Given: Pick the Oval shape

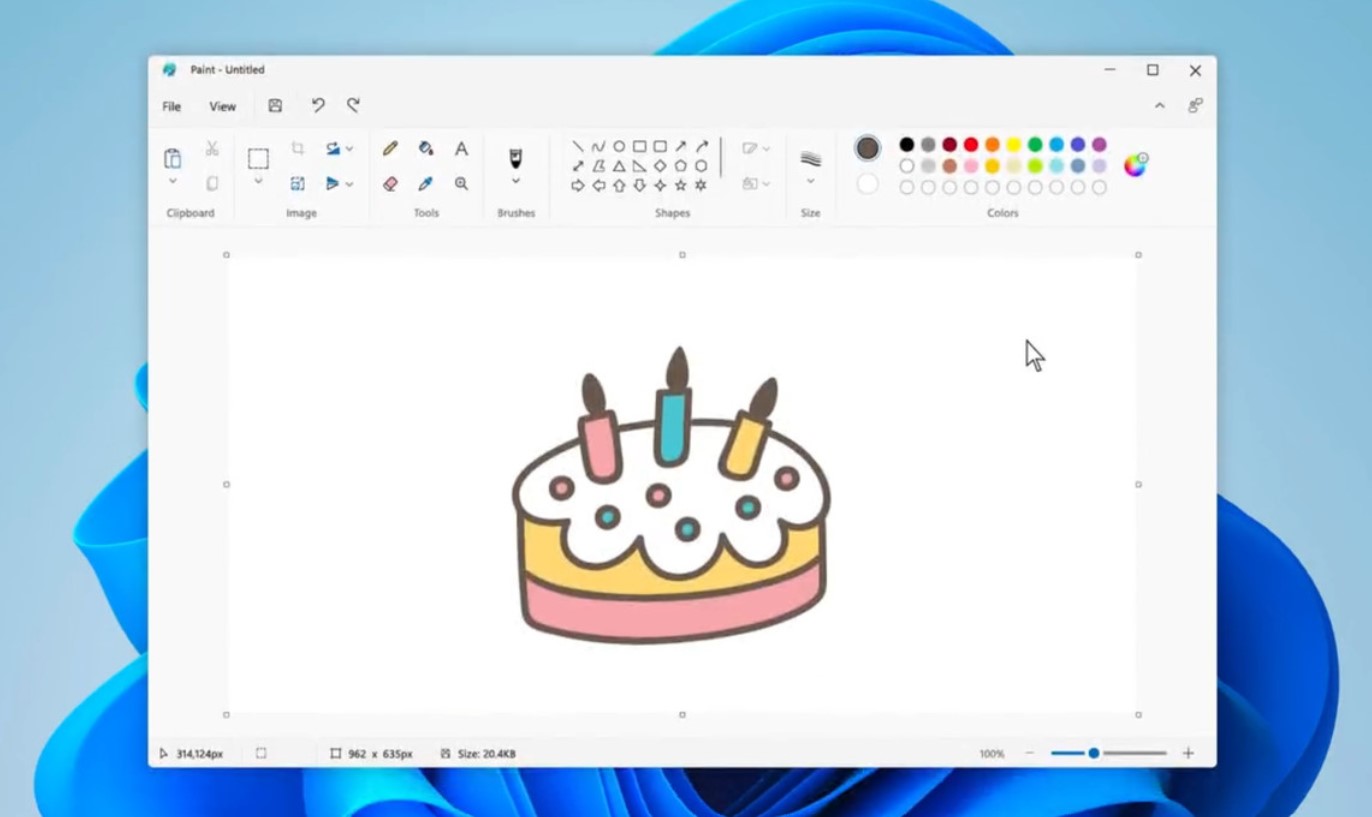Looking at the screenshot, I should click(619, 147).
